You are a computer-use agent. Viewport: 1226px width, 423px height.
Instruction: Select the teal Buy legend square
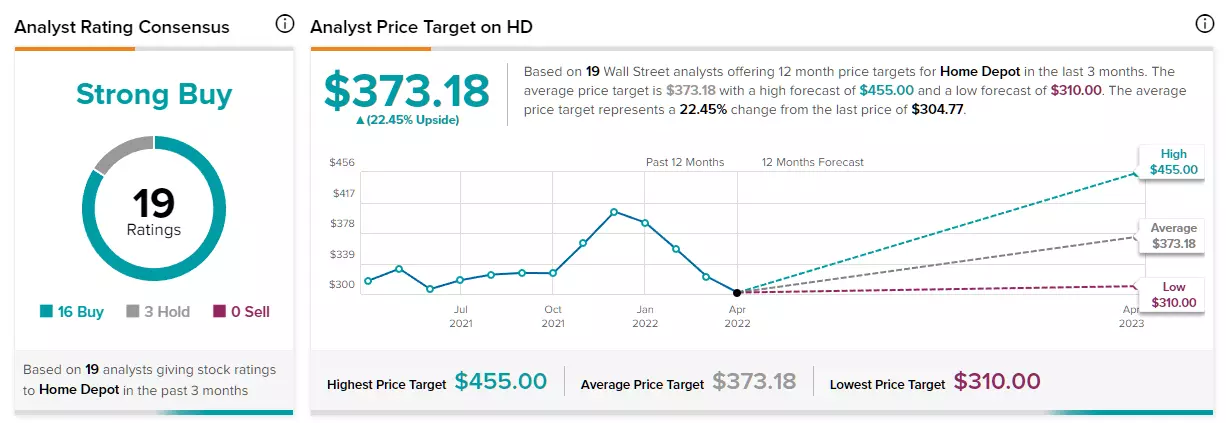click(46, 312)
